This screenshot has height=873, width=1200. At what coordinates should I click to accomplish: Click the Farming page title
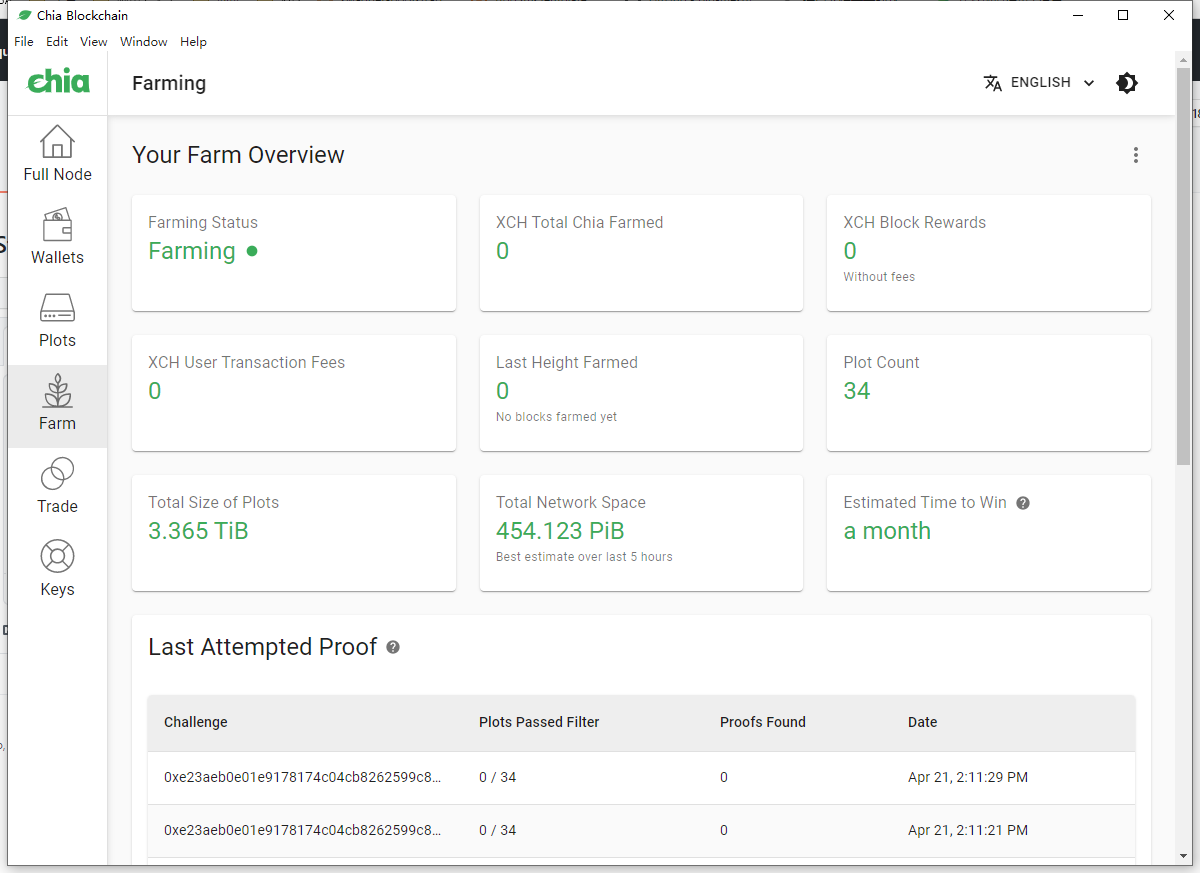pos(169,83)
